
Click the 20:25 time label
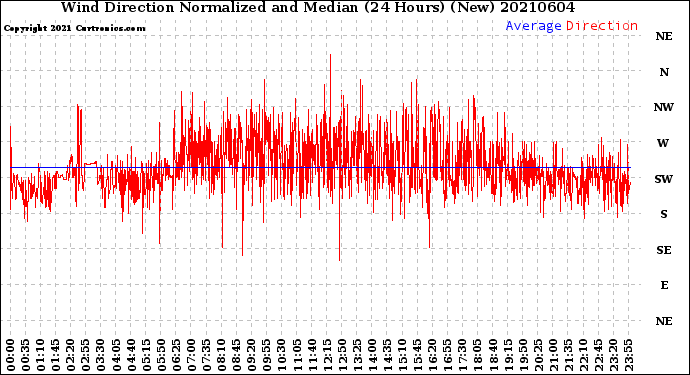(538, 355)
